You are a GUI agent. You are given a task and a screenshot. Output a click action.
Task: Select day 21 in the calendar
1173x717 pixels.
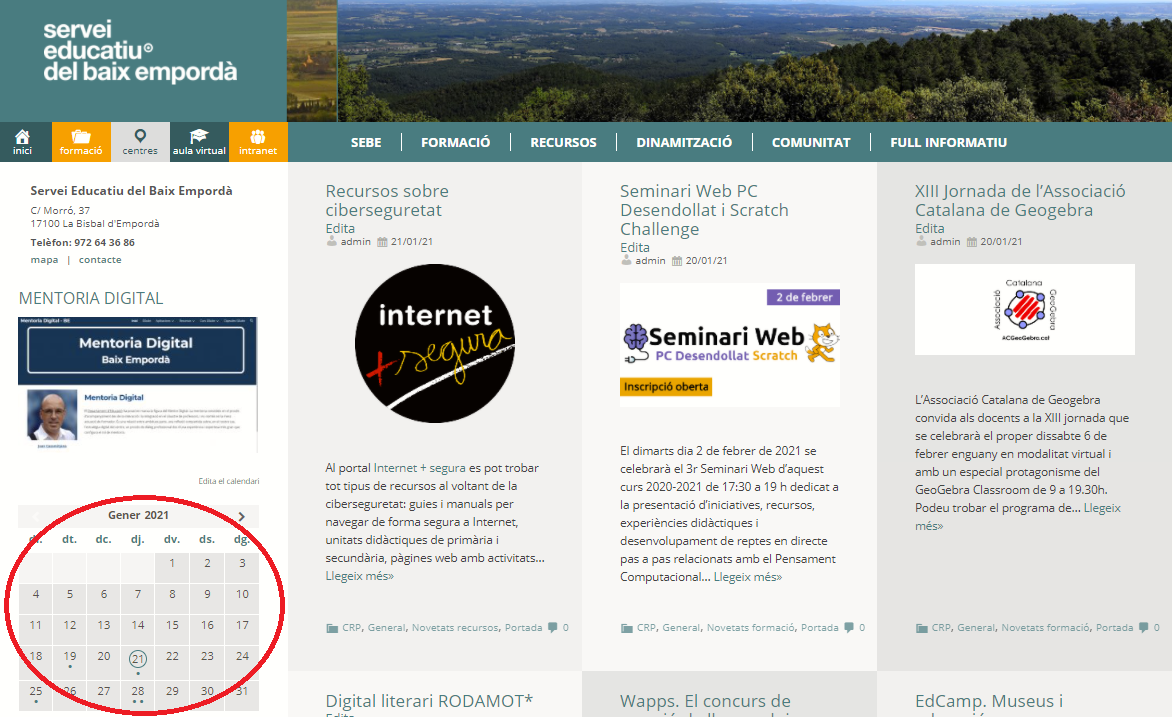click(x=138, y=658)
